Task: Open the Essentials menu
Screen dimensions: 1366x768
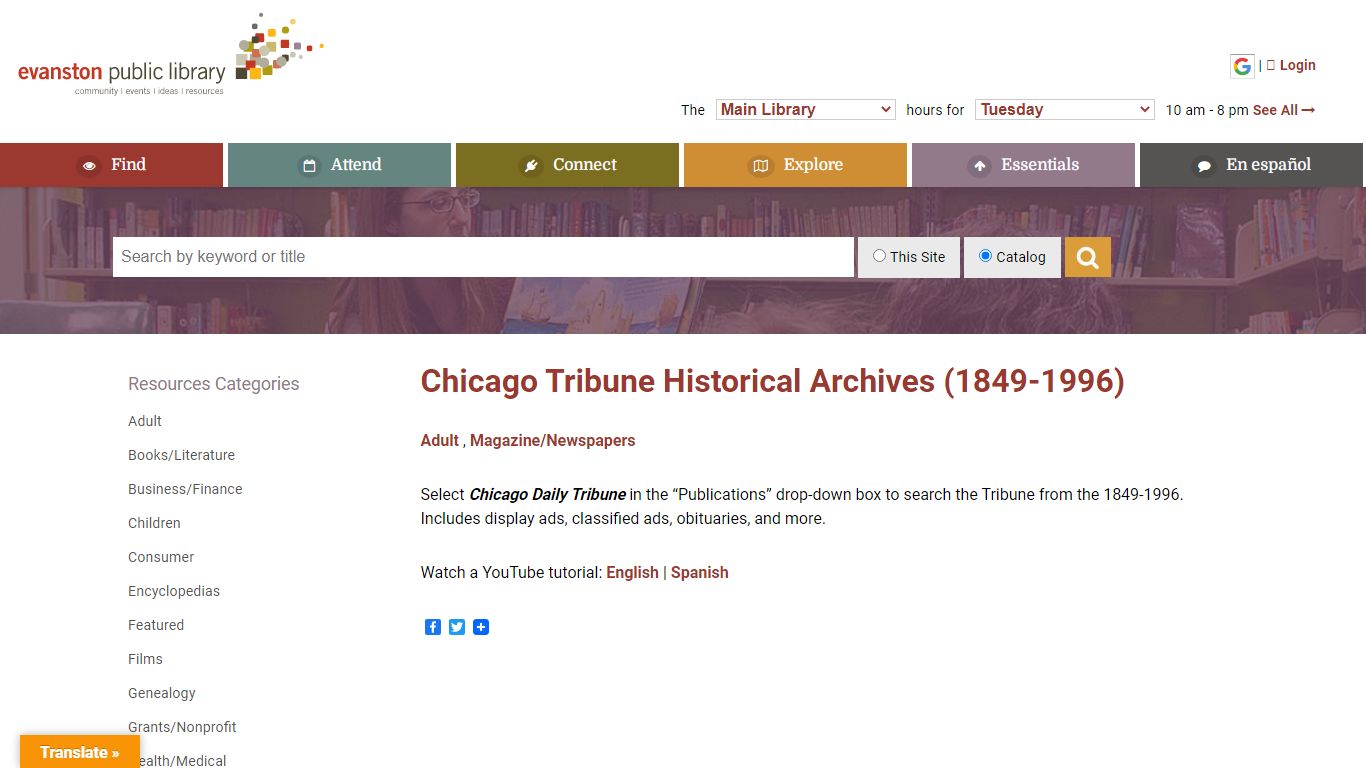Action: [1023, 165]
